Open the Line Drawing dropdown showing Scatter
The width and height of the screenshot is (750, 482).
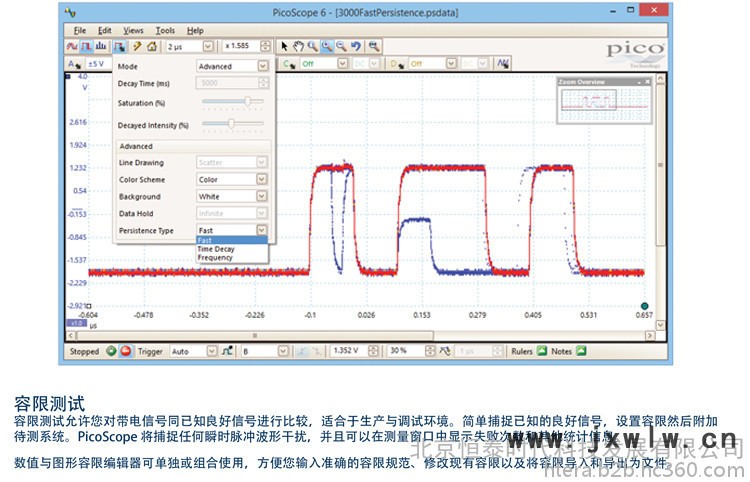(x=232, y=163)
